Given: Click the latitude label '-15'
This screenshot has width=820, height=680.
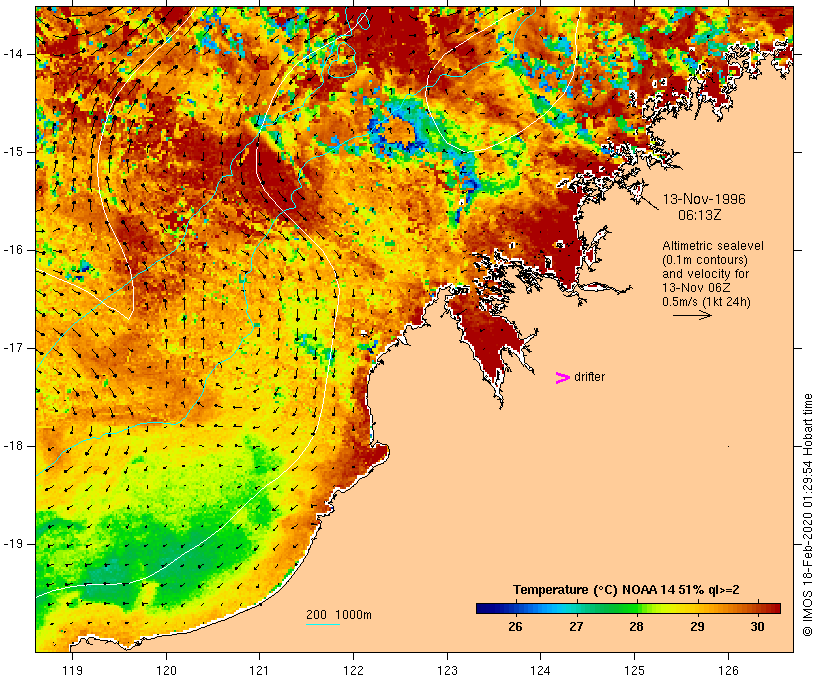Looking at the screenshot, I should coord(13,152).
